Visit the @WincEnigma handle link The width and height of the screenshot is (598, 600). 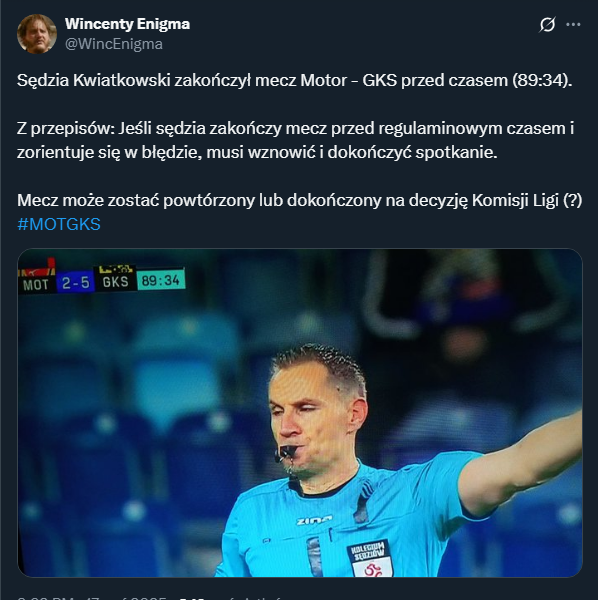(x=114, y=44)
